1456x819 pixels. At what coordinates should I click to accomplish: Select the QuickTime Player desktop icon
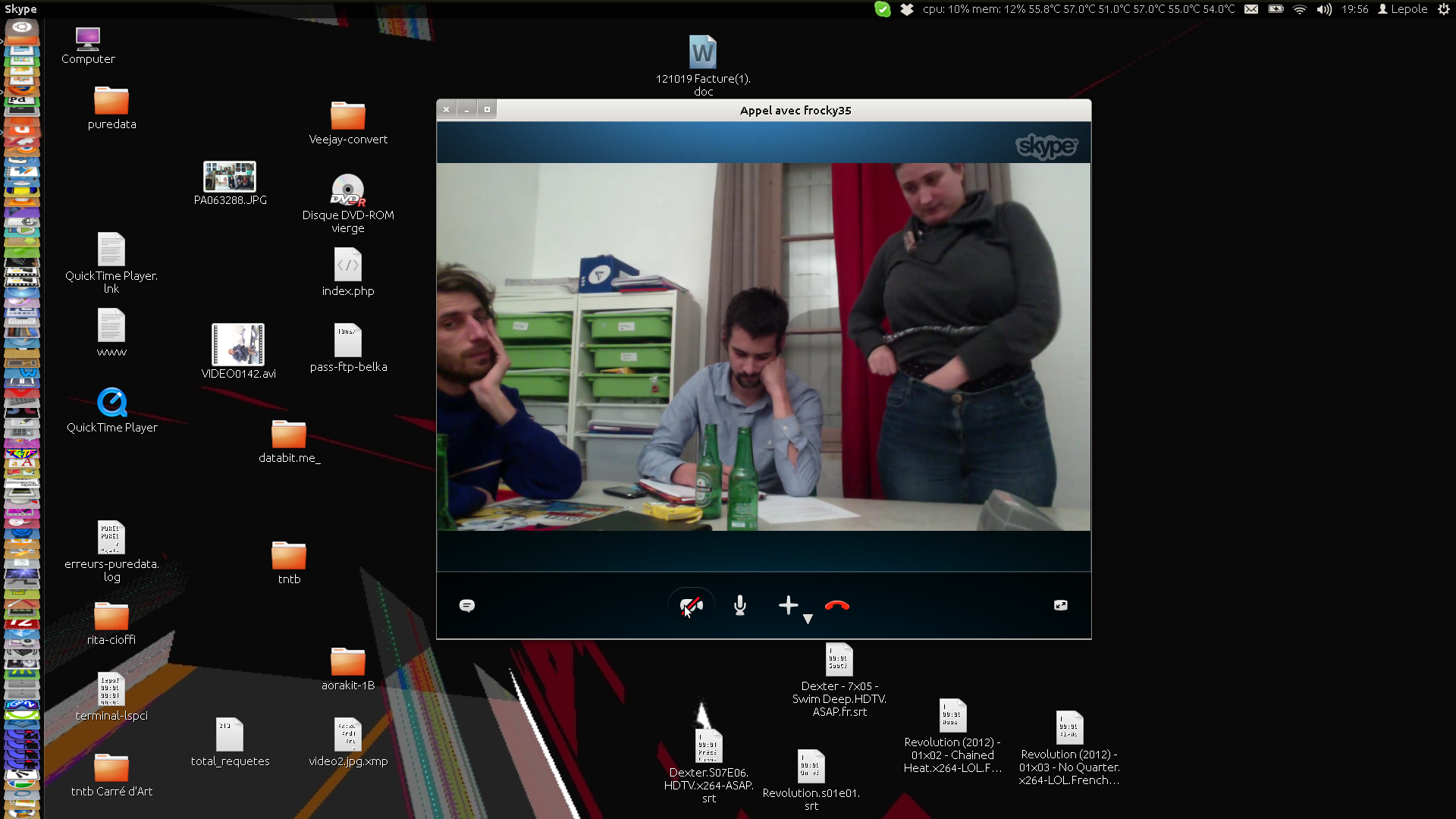[x=112, y=403]
